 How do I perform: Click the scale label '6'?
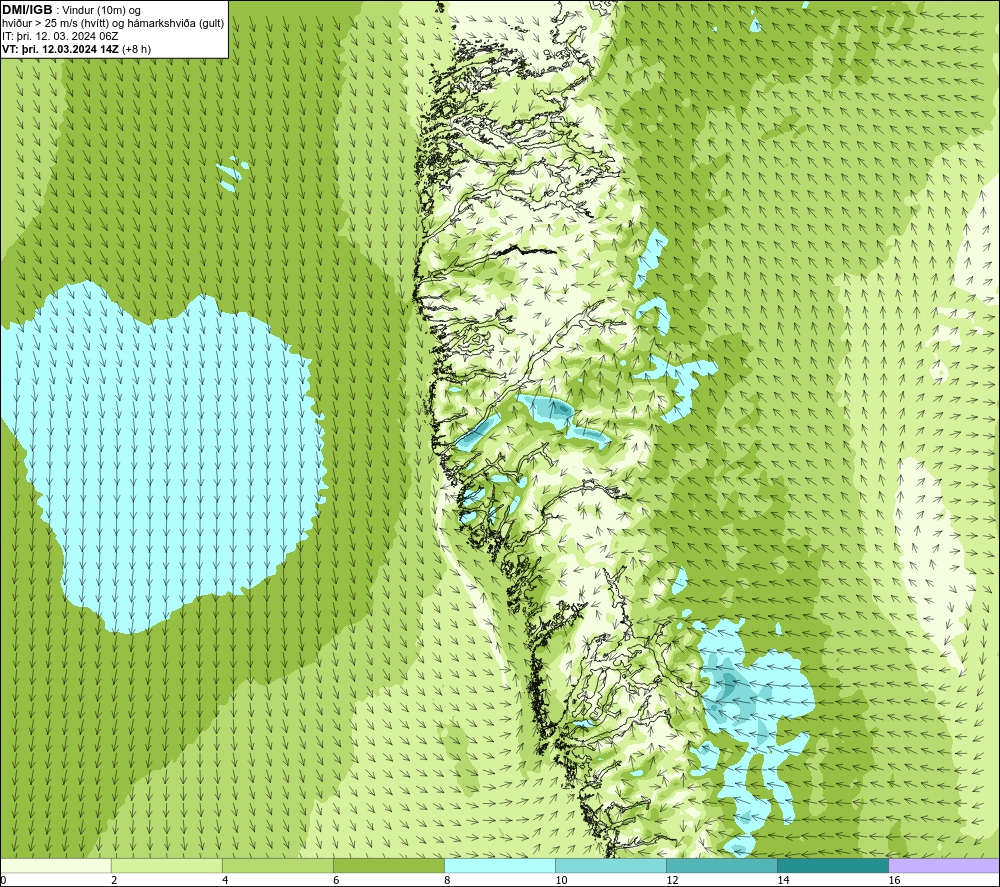336,881
